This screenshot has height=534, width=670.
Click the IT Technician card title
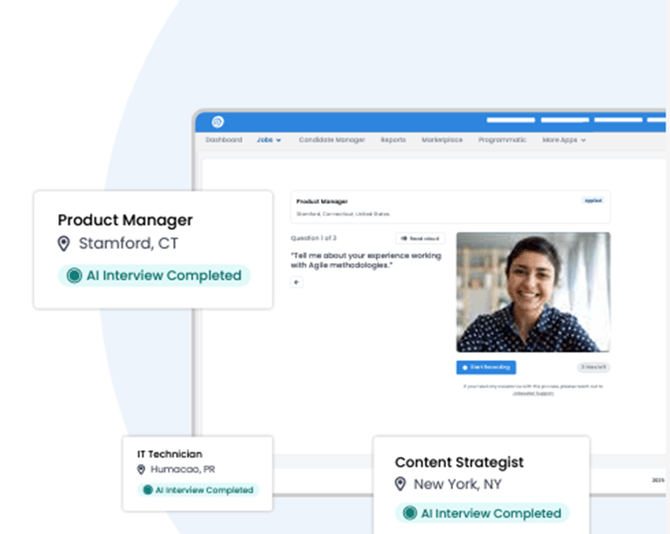170,454
